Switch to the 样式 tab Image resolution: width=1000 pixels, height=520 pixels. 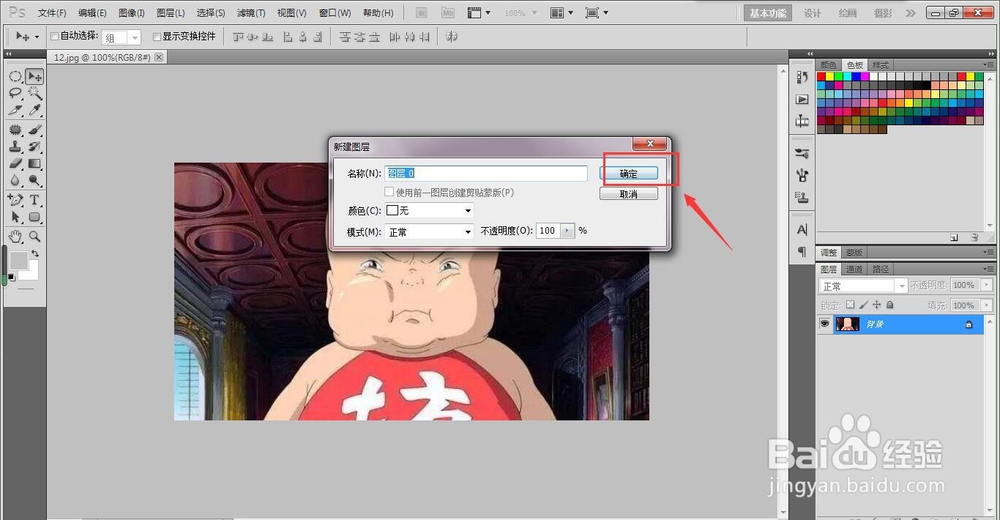click(880, 65)
